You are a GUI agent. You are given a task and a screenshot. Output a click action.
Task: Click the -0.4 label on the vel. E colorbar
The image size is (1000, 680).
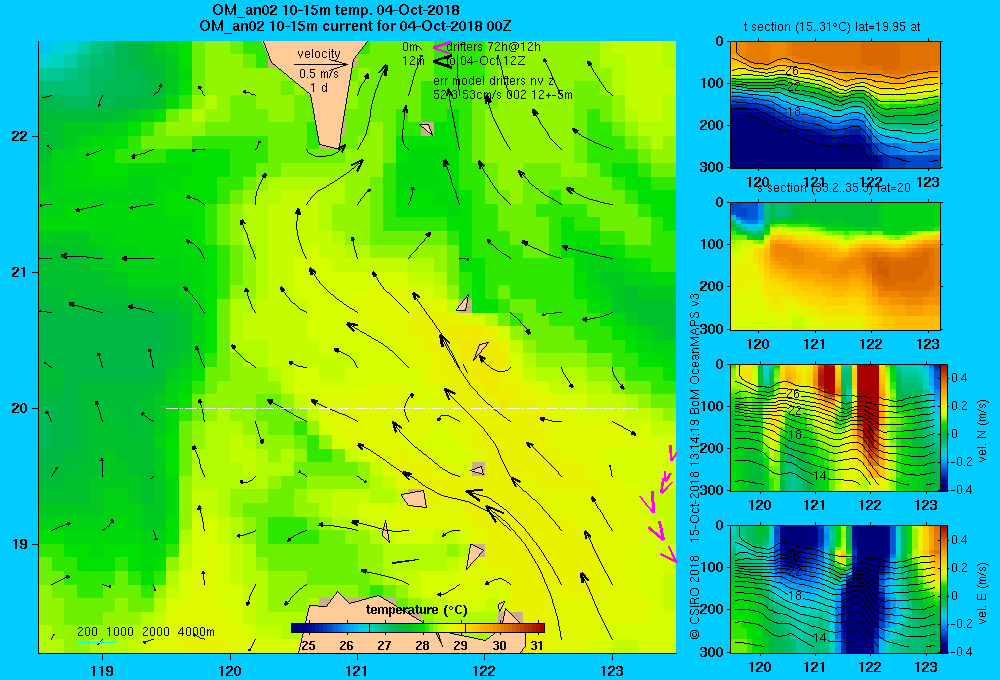tap(960, 652)
